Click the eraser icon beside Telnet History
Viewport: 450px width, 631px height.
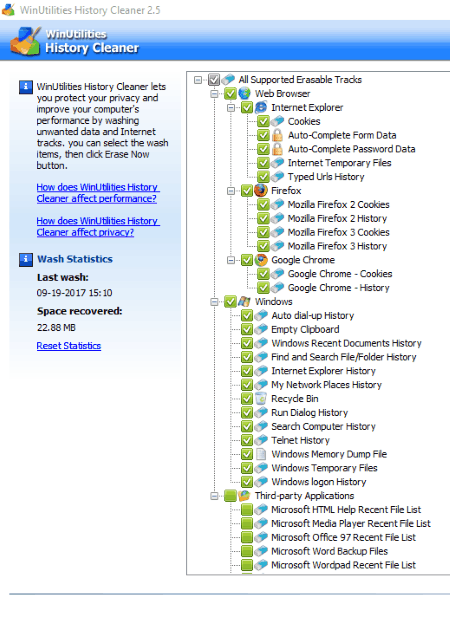point(261,440)
